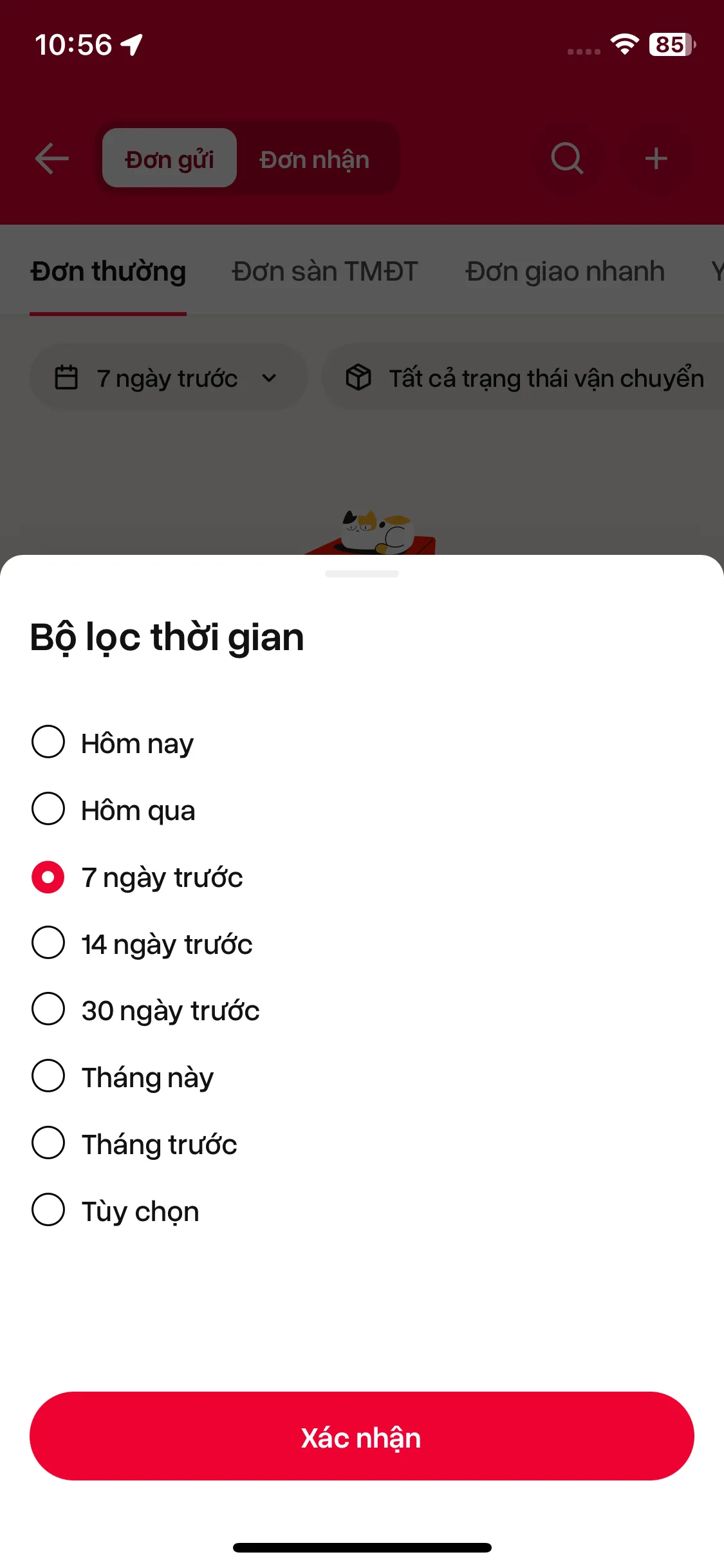Screen dimensions: 724x1568
Task: Select the Hôm qua radio option
Action: [x=48, y=809]
